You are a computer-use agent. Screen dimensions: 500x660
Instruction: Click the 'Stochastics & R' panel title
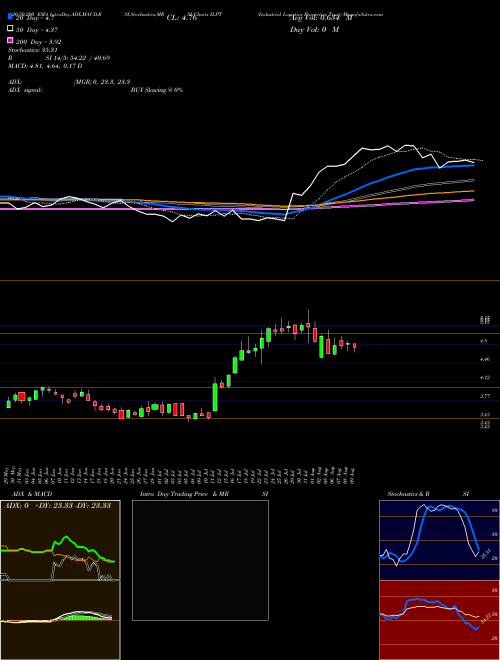(x=408, y=494)
